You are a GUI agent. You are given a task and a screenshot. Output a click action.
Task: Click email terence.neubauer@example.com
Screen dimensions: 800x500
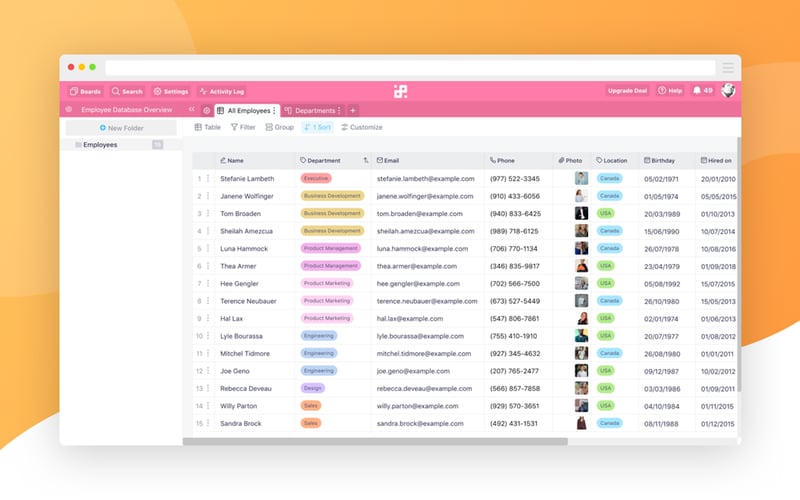coord(427,301)
